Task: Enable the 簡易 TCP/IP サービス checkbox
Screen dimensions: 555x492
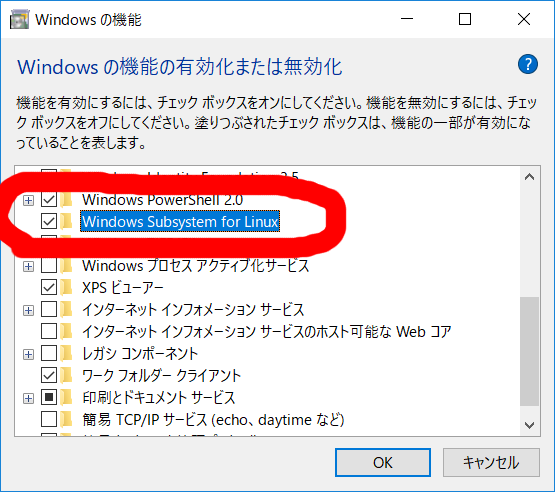Action: 49,419
